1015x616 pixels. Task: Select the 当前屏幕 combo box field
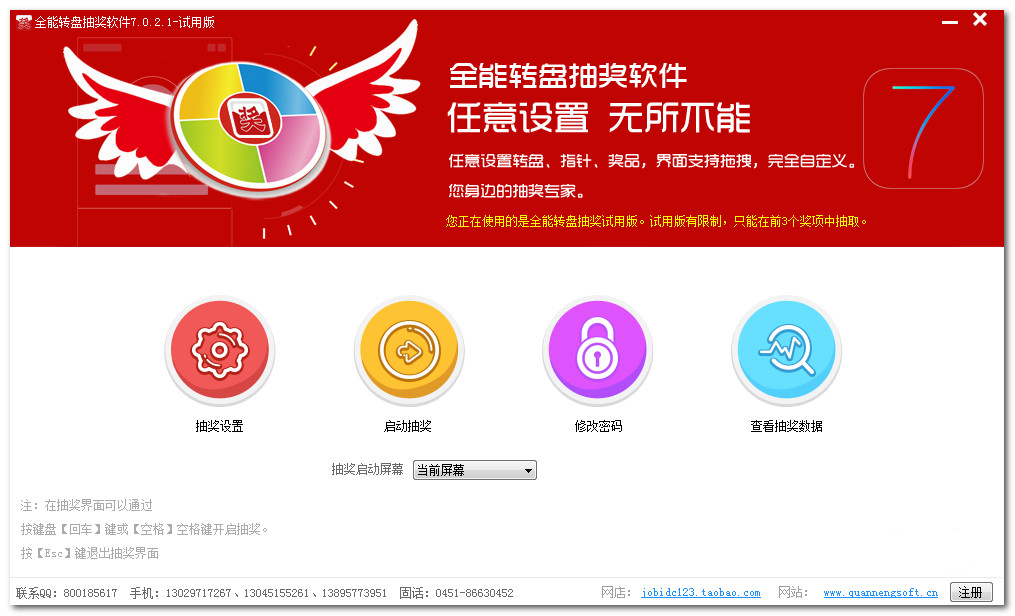click(x=474, y=470)
